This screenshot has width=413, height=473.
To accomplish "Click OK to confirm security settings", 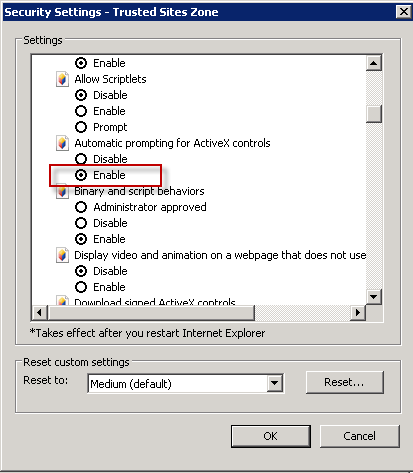I will point(271,436).
